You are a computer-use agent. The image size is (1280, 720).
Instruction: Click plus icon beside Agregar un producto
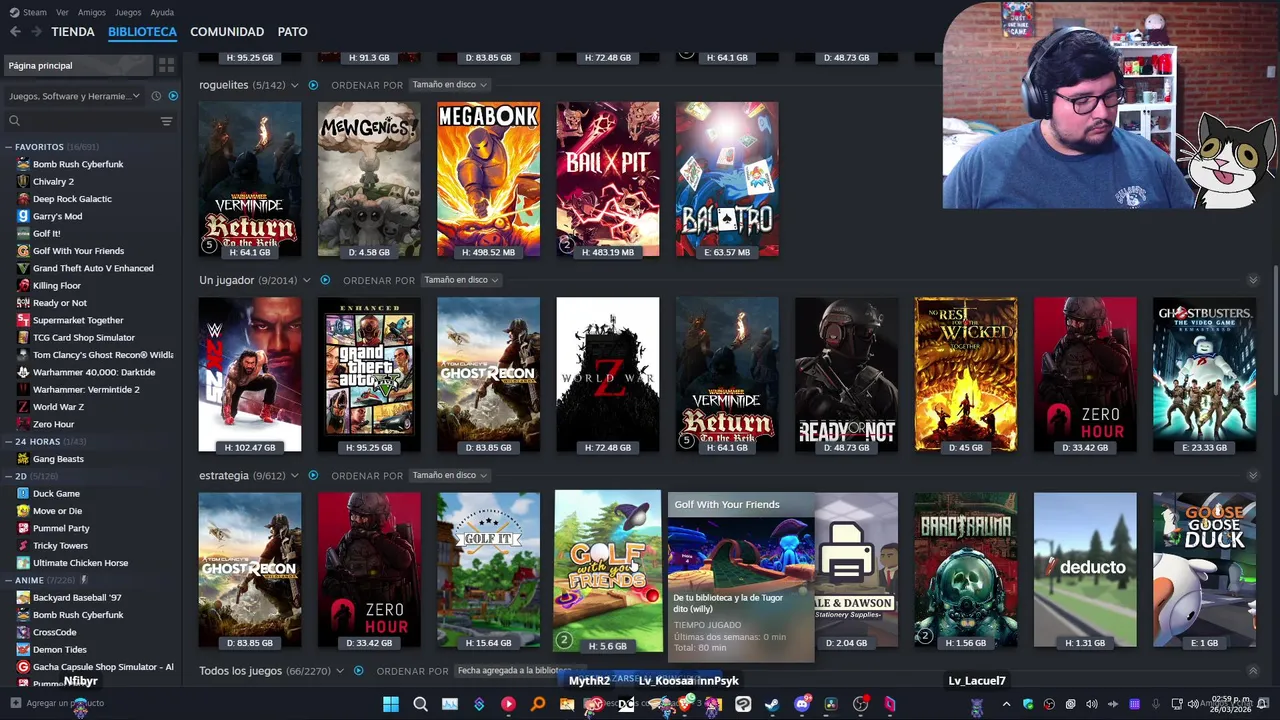pos(15,703)
